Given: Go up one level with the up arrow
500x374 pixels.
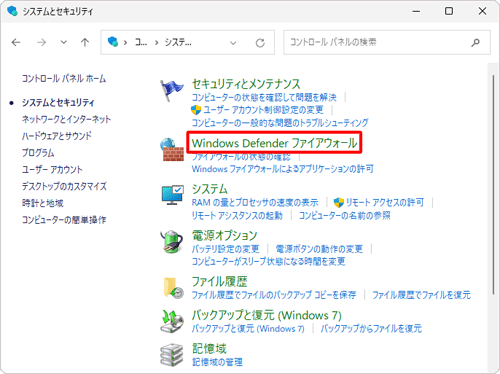Looking at the screenshot, I should 85,42.
